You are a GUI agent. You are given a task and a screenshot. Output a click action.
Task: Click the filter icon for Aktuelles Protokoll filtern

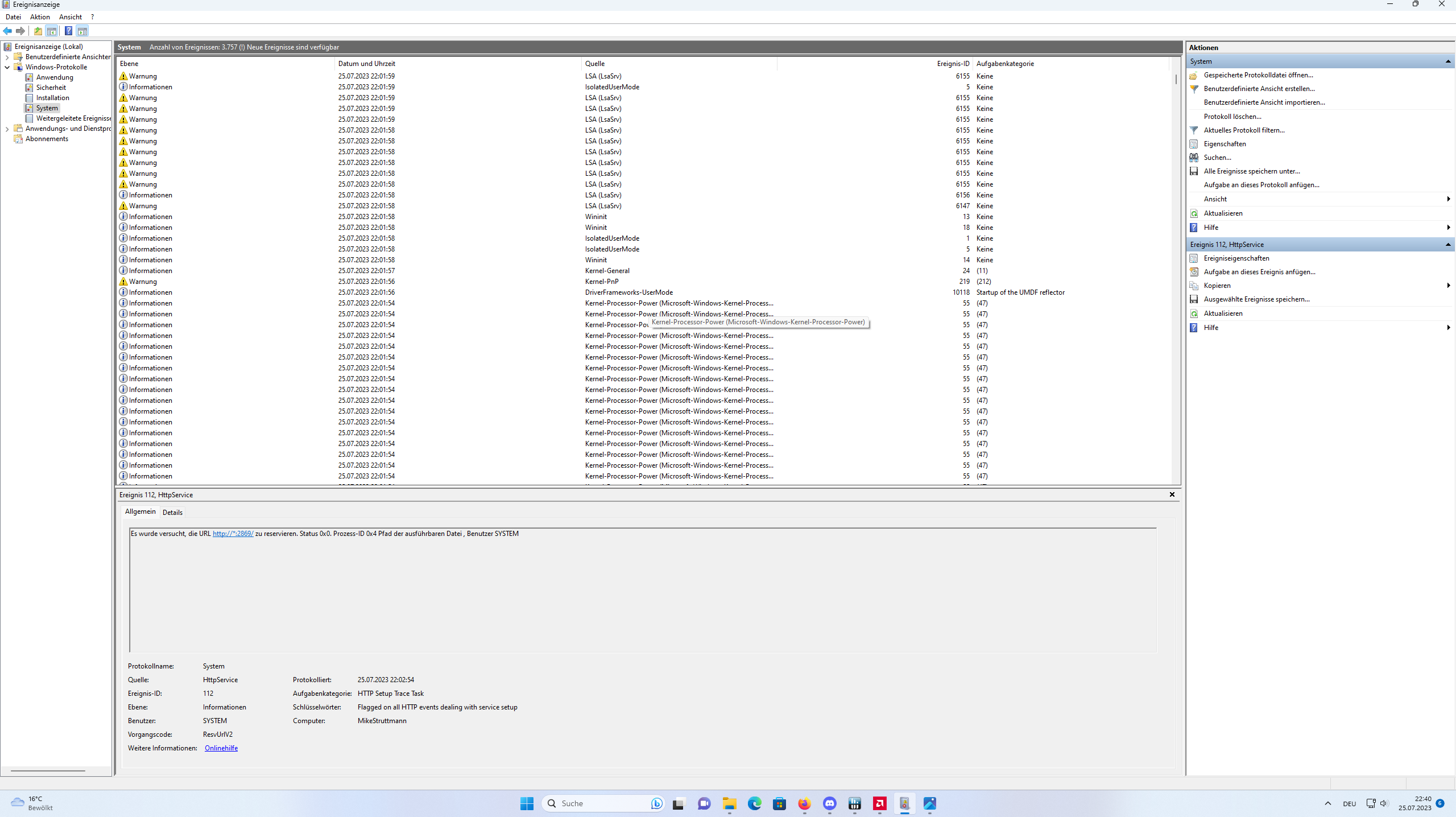tap(1194, 130)
